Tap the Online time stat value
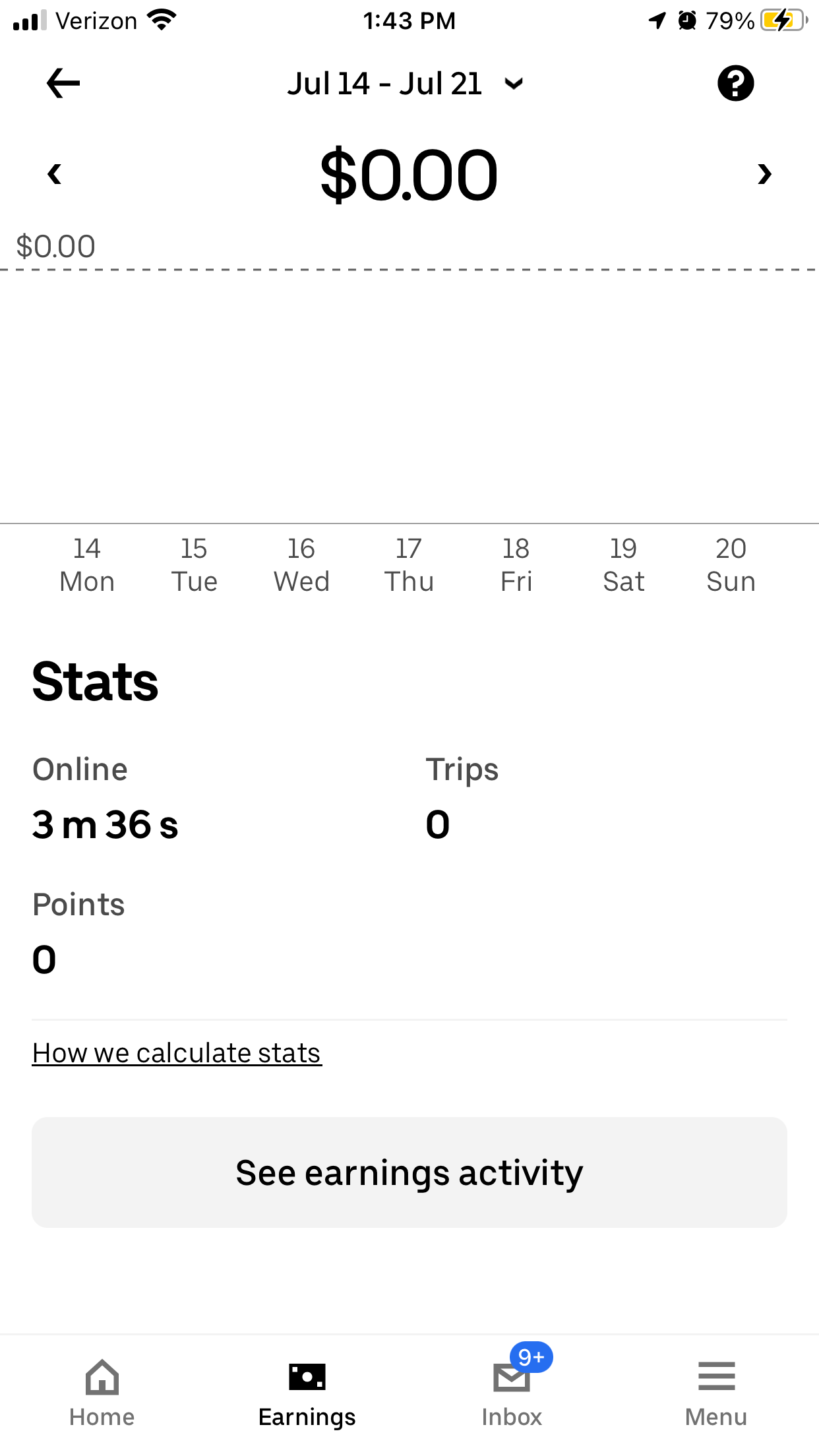This screenshot has height=1456, width=819. click(x=106, y=824)
